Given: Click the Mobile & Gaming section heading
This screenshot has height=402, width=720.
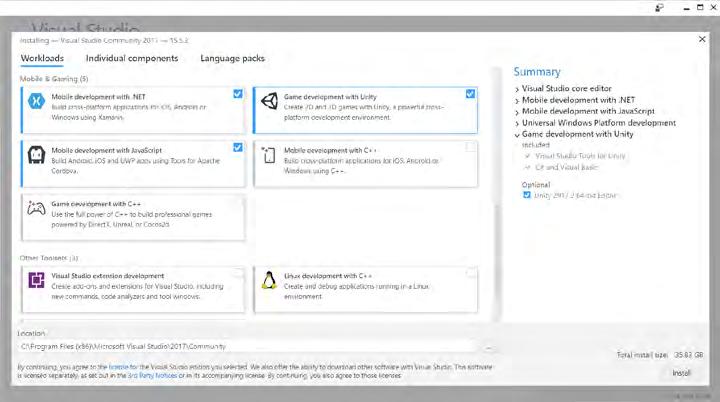Looking at the screenshot, I should 54,79.
